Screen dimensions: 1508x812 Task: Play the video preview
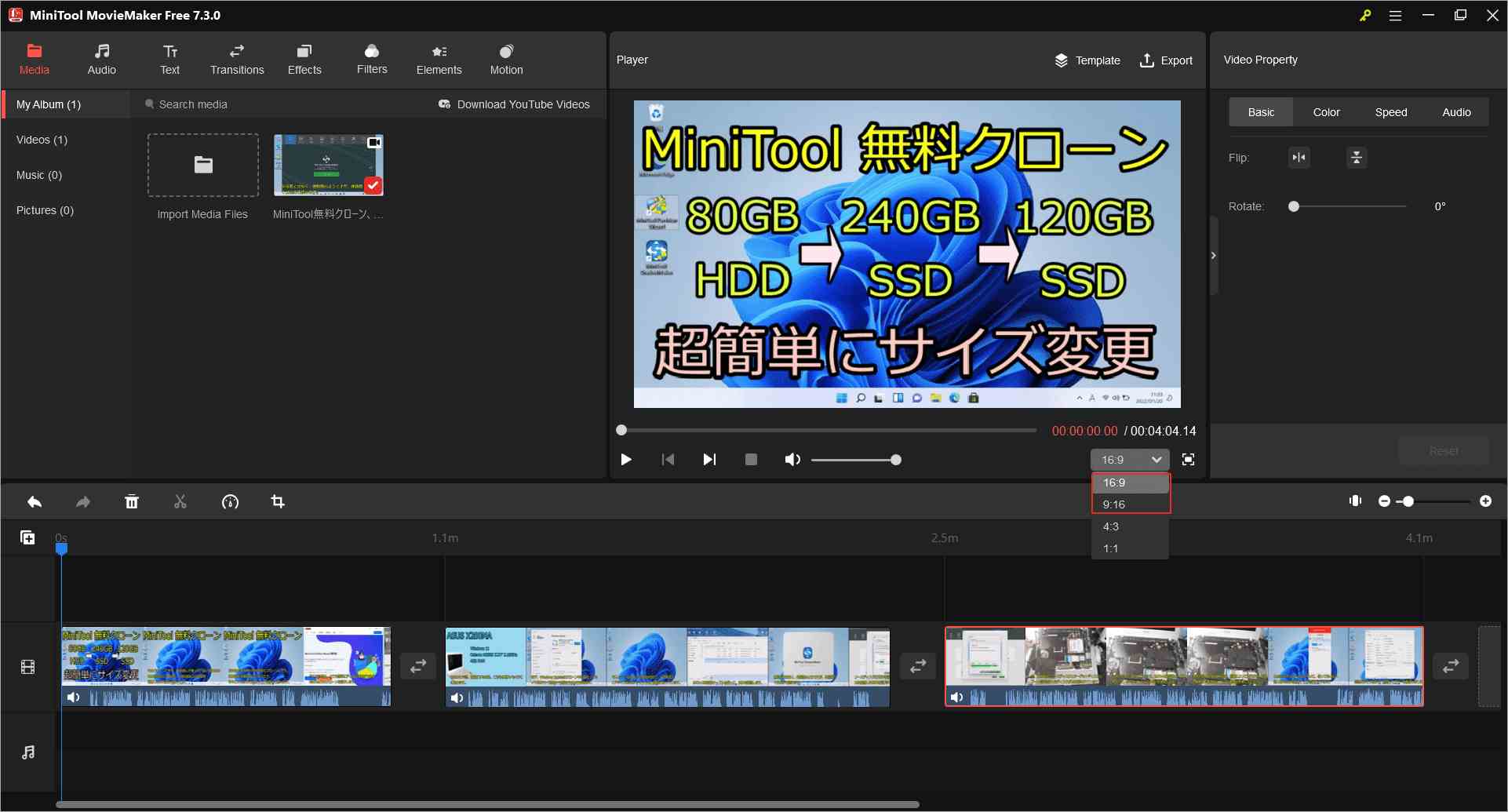pos(626,460)
